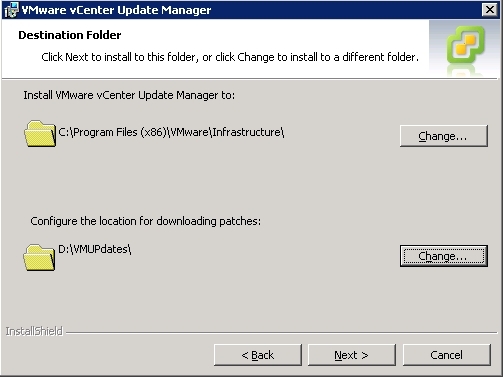Proceed with the Next button
Image resolution: width=503 pixels, height=377 pixels.
click(352, 355)
